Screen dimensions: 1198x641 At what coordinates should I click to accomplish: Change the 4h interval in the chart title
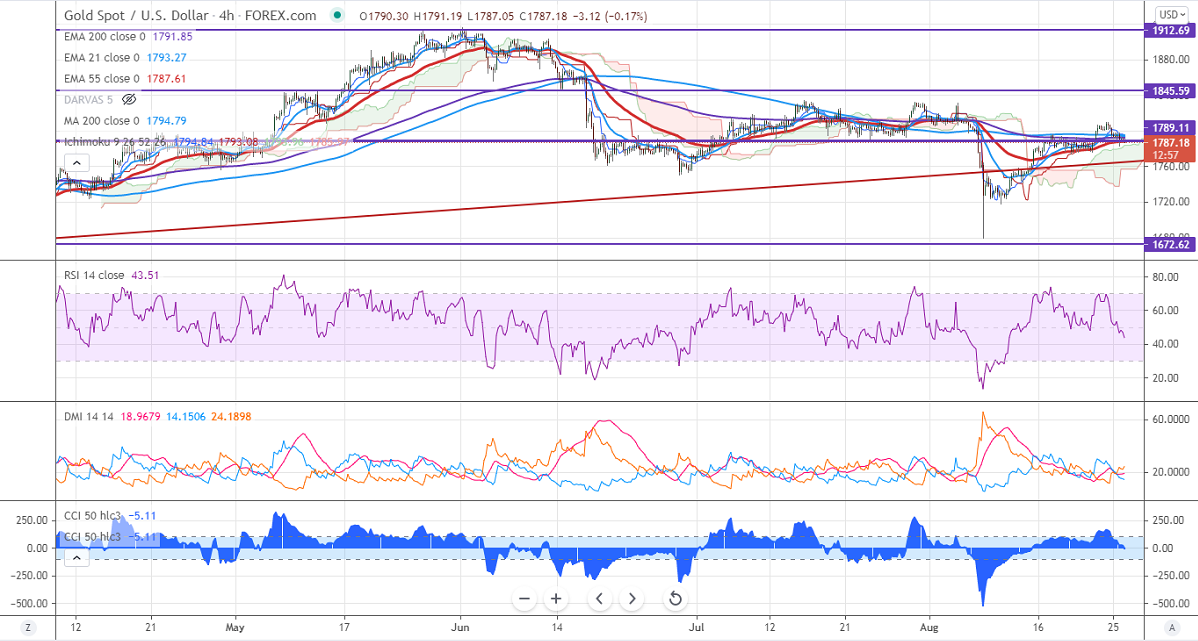coord(226,15)
